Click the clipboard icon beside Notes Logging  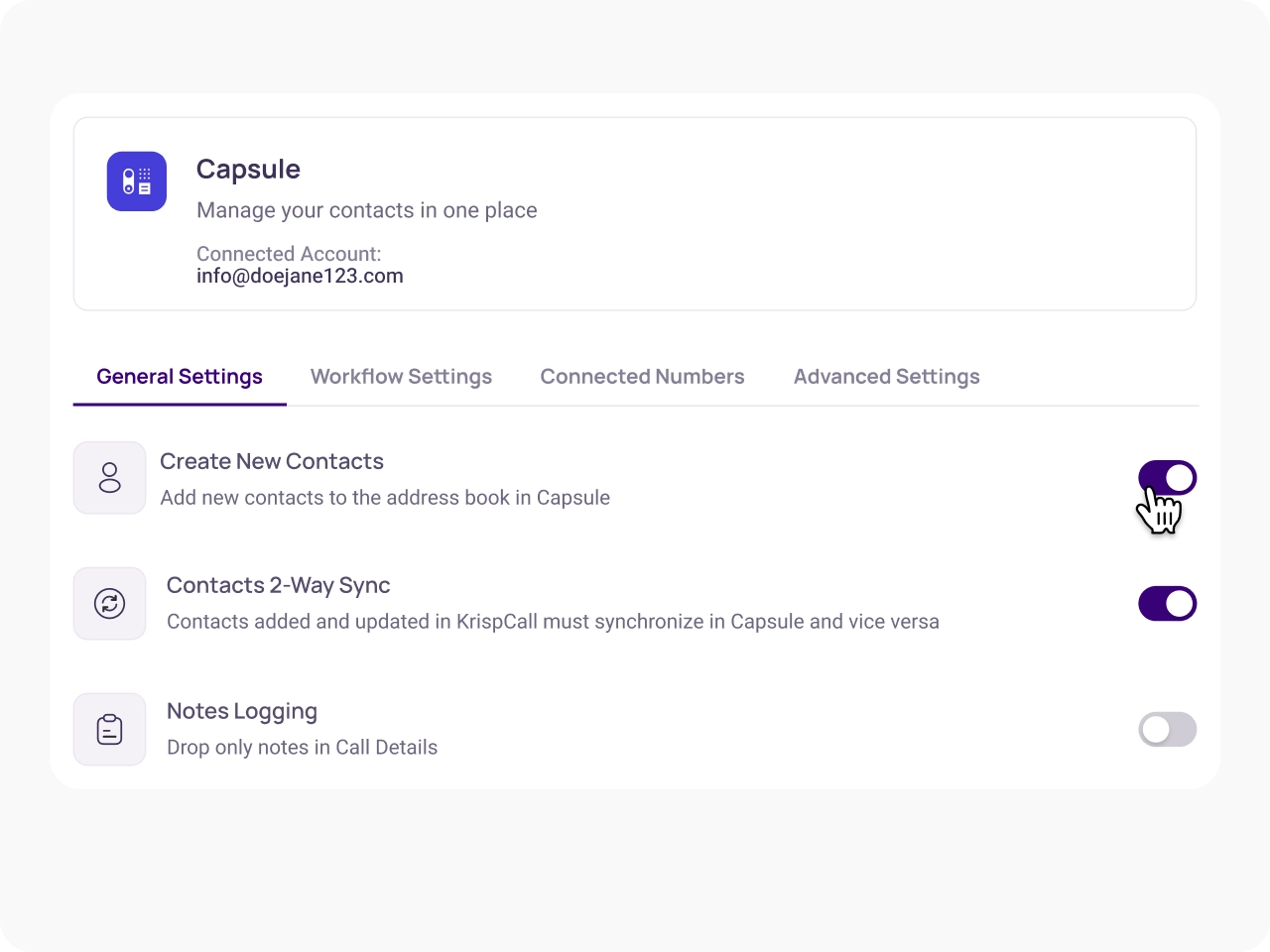[110, 729]
